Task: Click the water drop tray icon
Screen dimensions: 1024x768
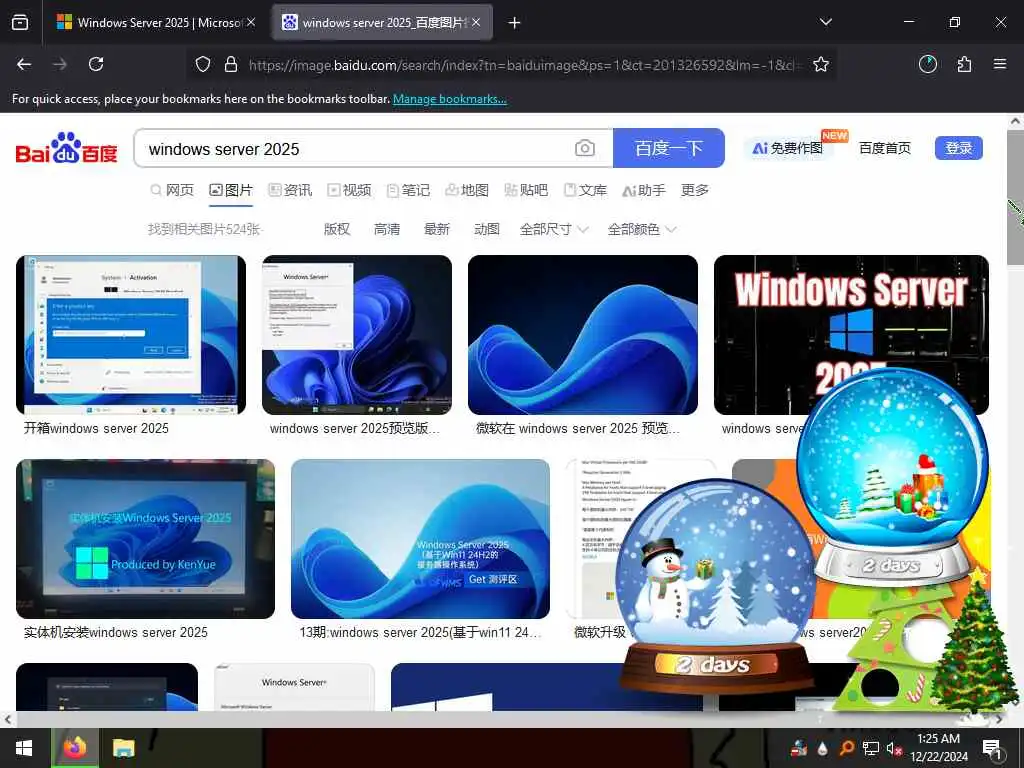Action: click(823, 749)
